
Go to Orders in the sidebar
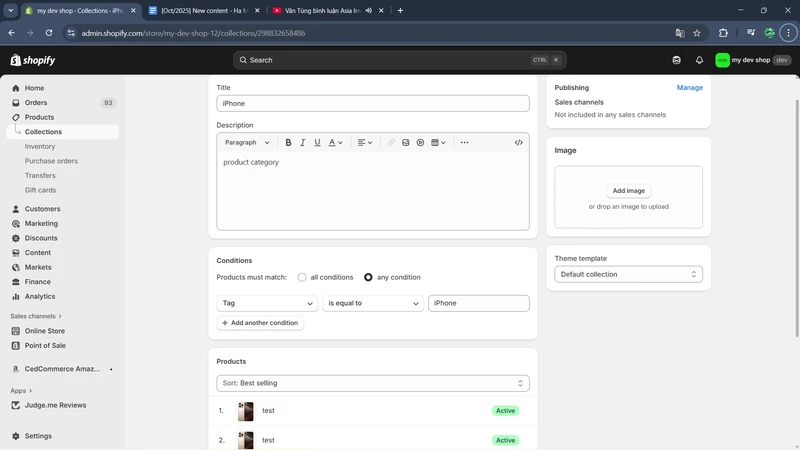[36, 103]
